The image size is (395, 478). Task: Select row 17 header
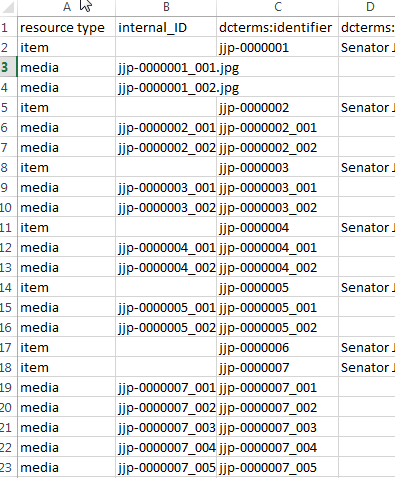click(x=8, y=347)
